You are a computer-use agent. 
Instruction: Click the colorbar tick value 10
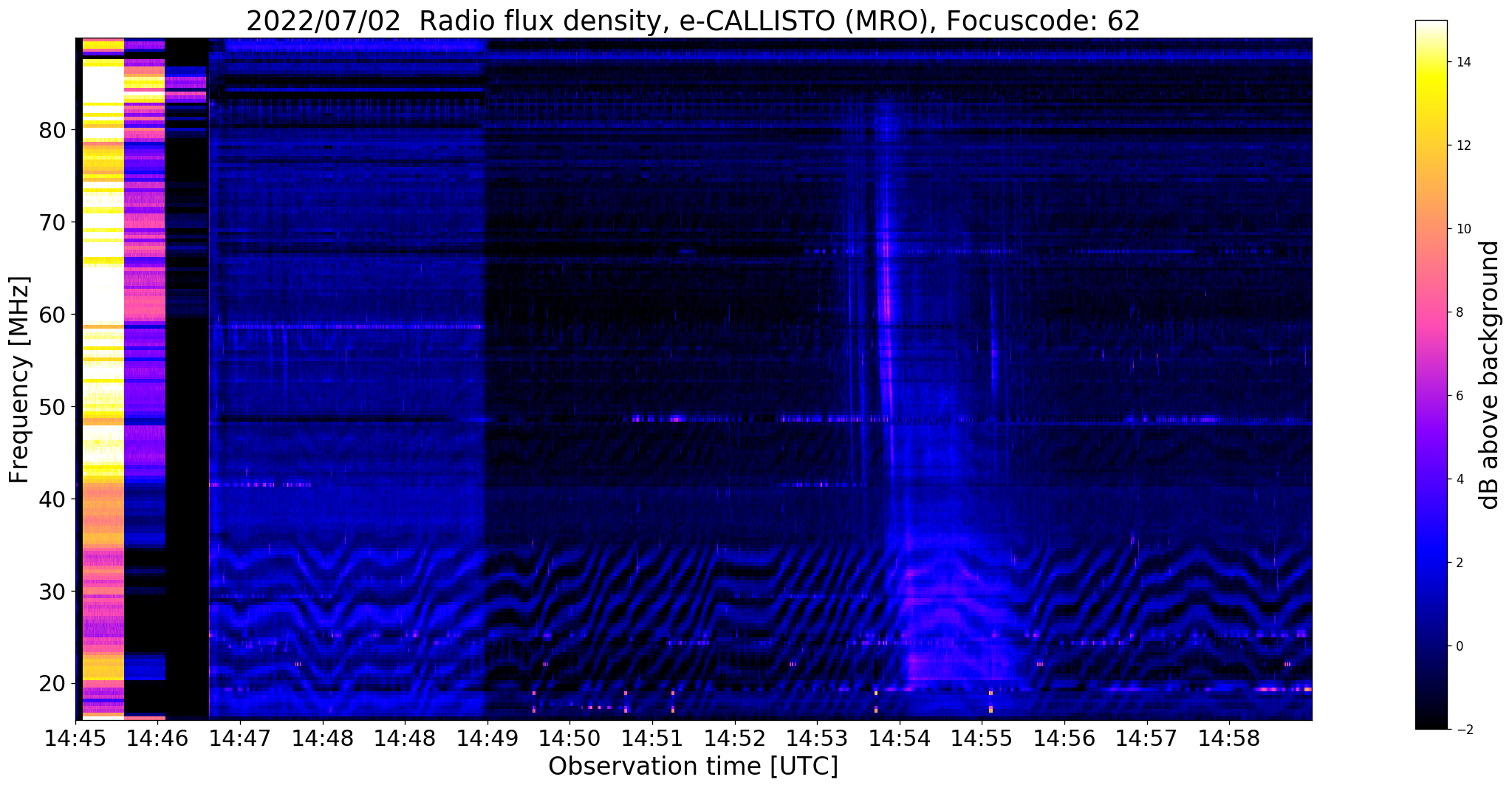pos(1463,230)
